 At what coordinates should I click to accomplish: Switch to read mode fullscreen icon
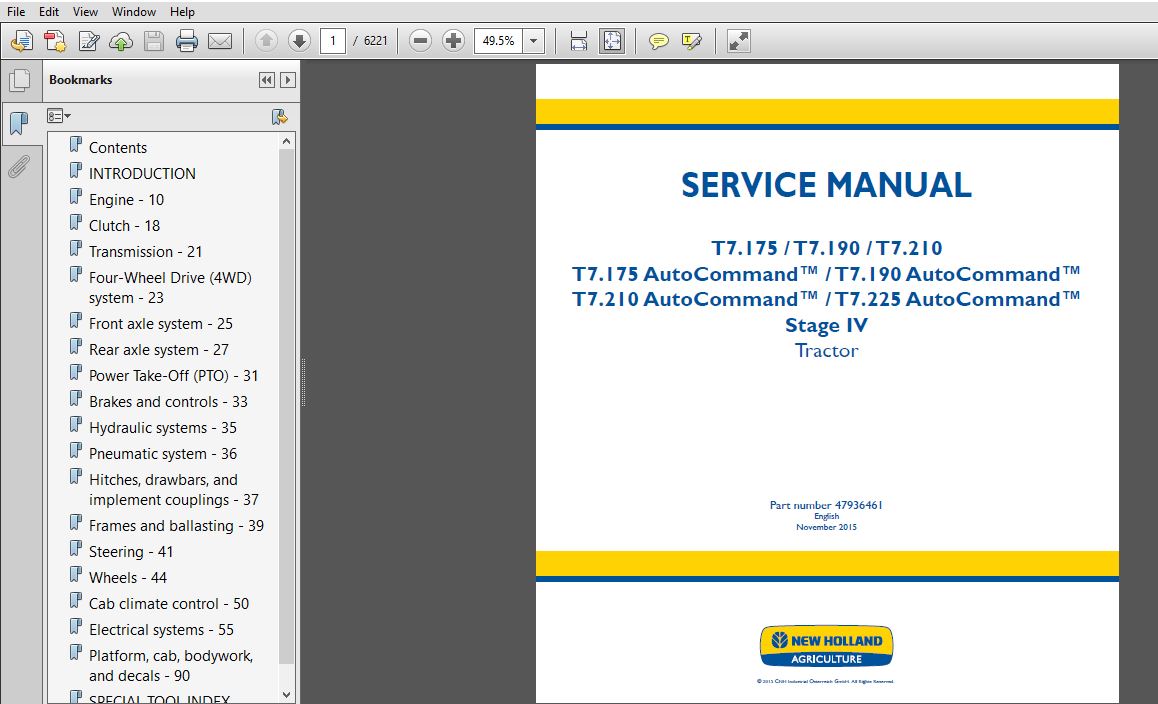pos(739,41)
